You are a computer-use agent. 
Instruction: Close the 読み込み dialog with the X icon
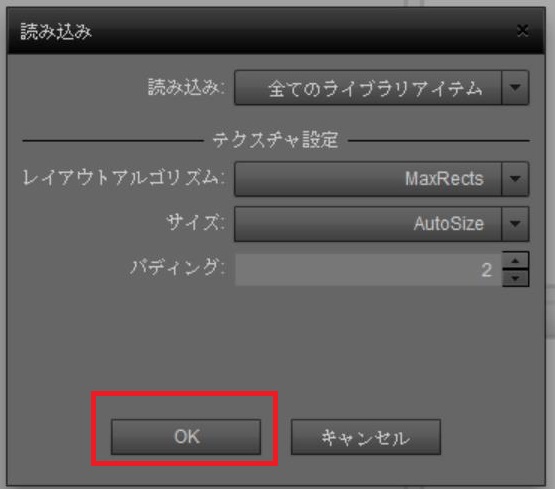click(x=522, y=31)
